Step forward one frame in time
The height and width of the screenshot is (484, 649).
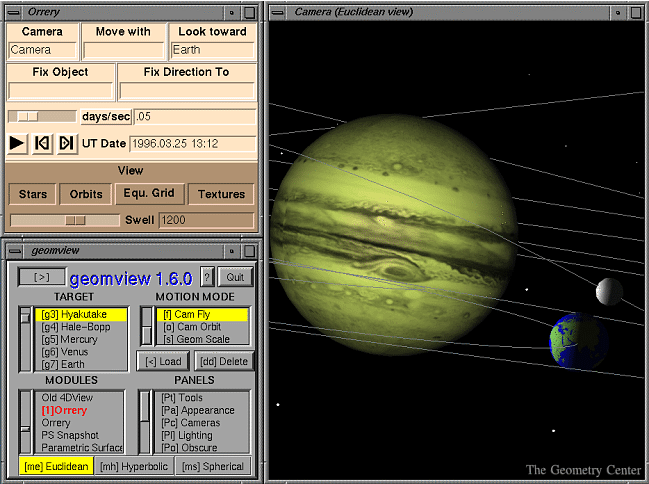[x=66, y=144]
